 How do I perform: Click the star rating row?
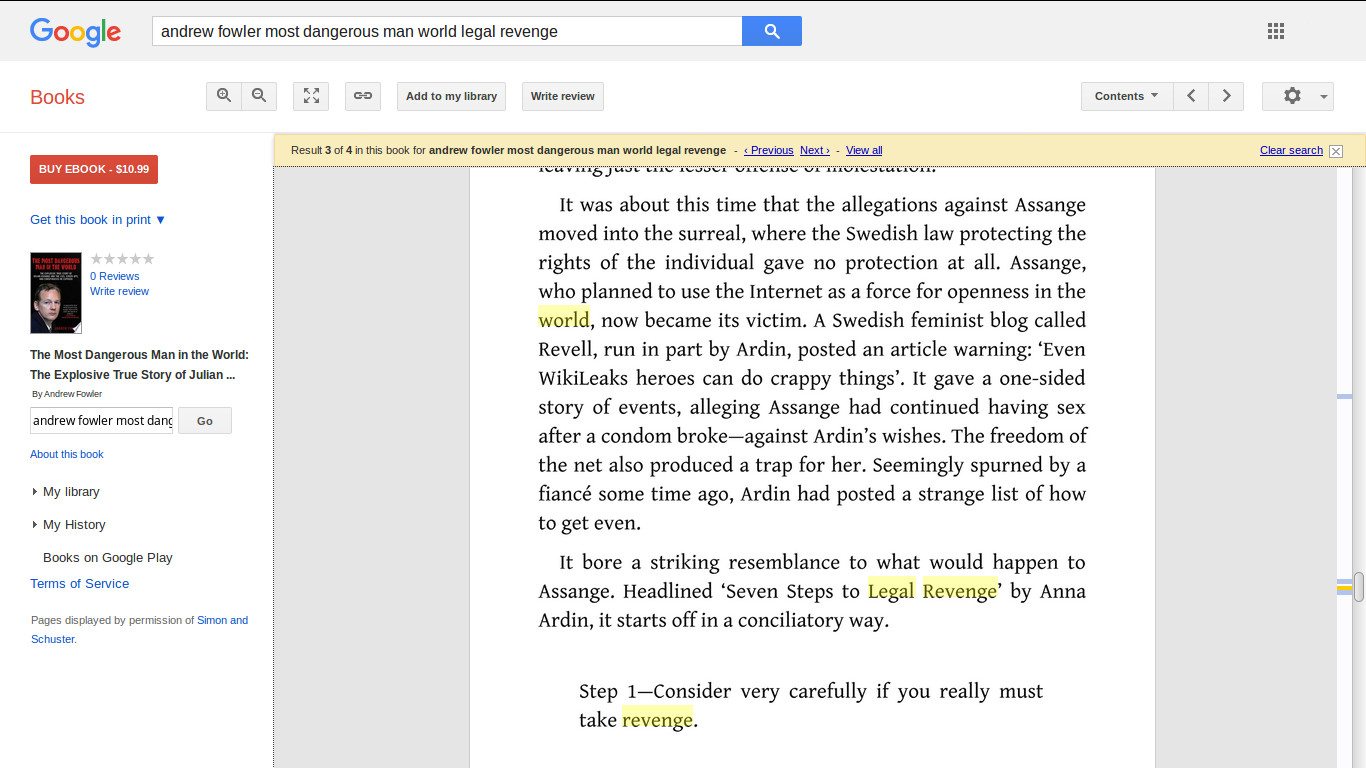pyautogui.click(x=122, y=259)
